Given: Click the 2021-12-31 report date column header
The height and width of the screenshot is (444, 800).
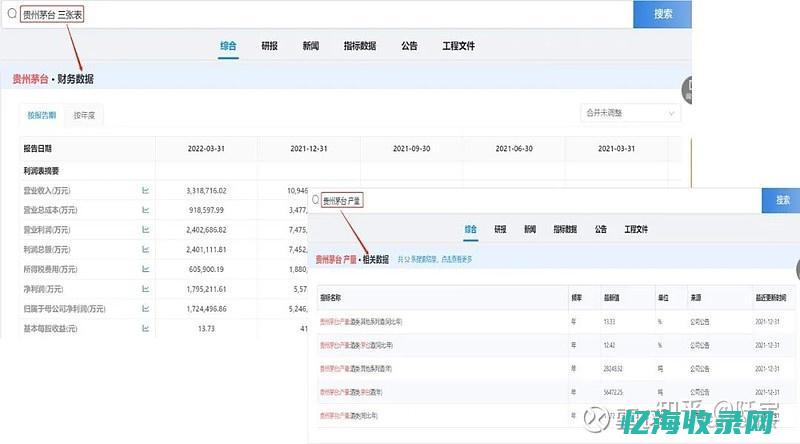Looking at the screenshot, I should 309,149.
